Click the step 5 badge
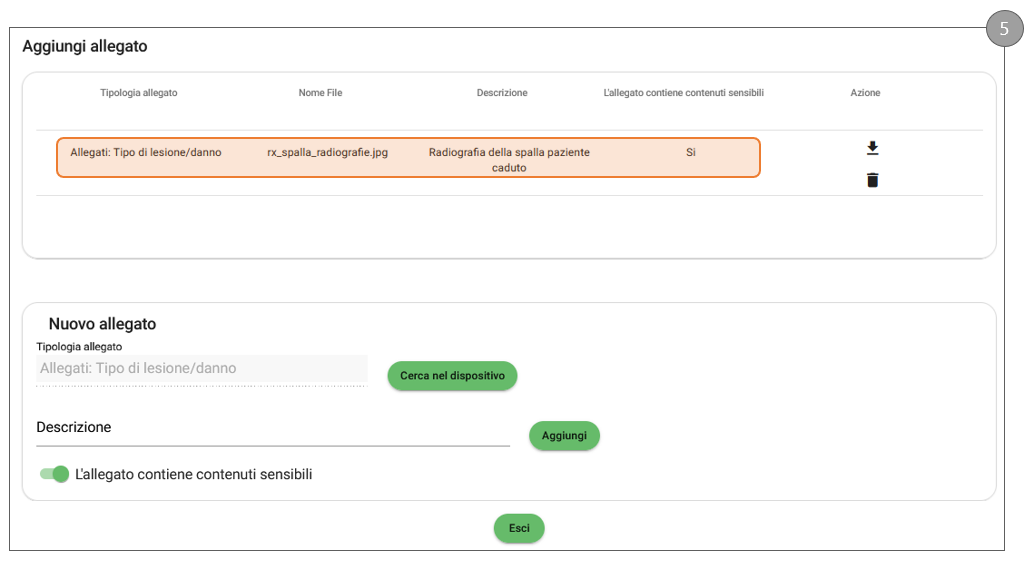Viewport: 1030px width, 561px height. 1004,29
